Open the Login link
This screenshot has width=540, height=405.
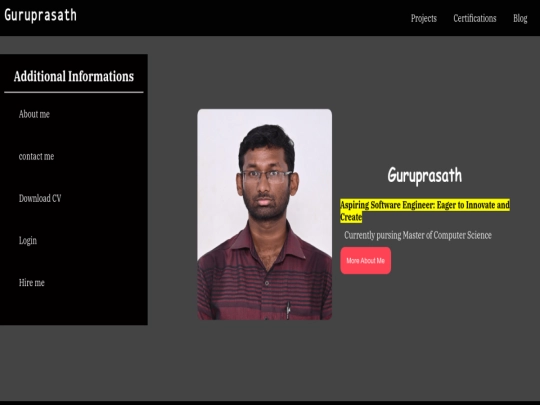[x=28, y=240]
